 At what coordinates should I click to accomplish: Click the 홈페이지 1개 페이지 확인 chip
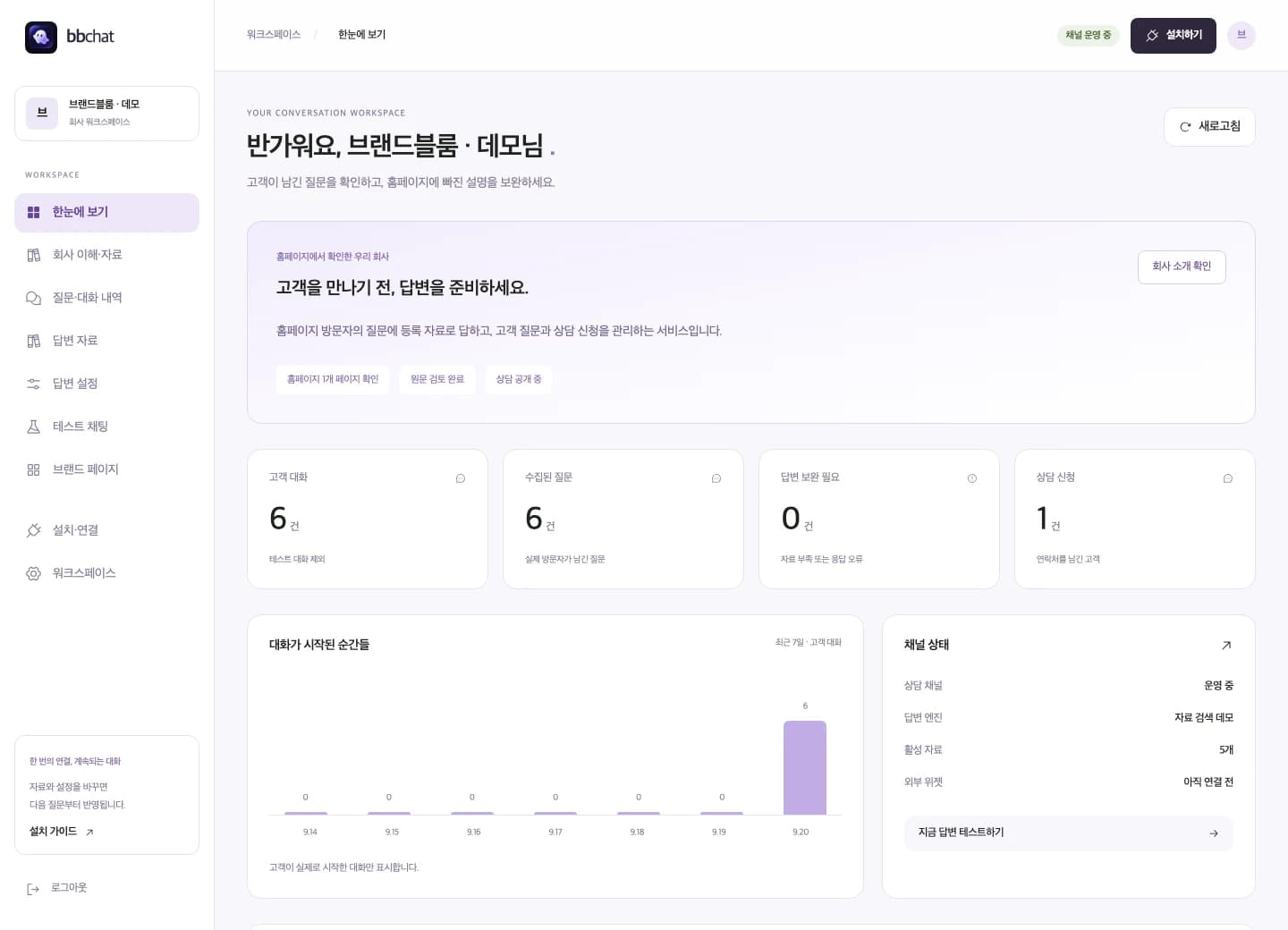[x=333, y=379]
